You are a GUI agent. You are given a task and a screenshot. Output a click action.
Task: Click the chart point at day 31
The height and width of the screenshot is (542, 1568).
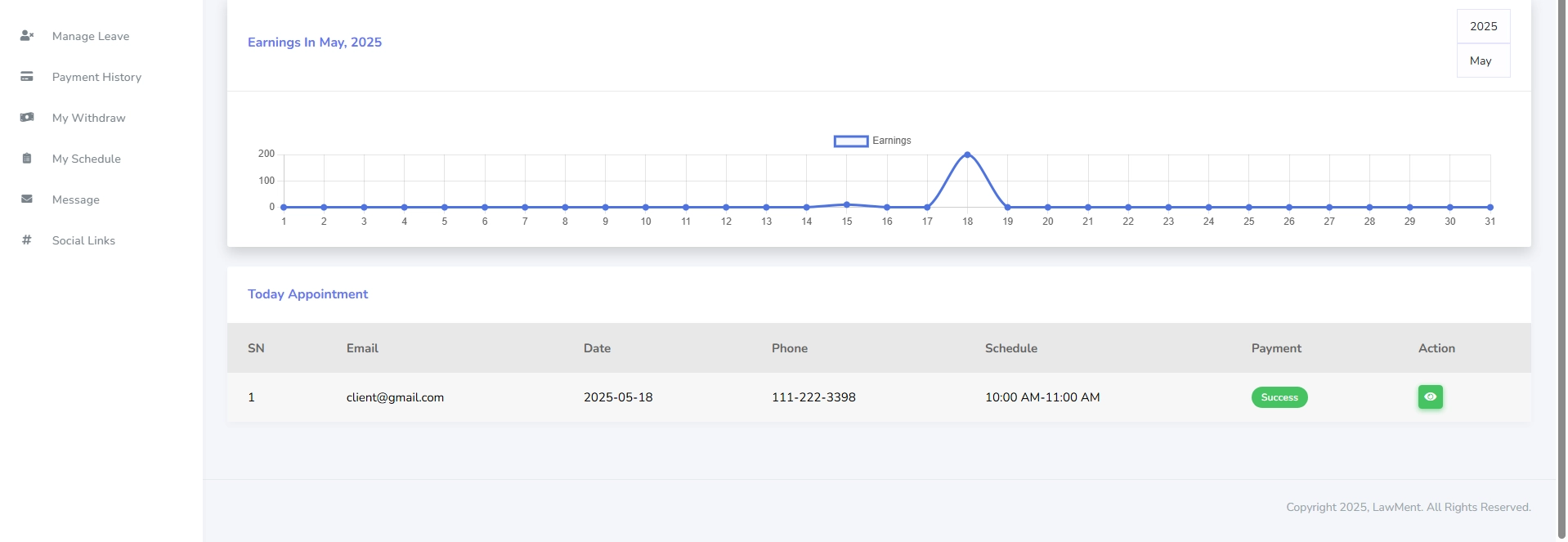pos(1490,208)
